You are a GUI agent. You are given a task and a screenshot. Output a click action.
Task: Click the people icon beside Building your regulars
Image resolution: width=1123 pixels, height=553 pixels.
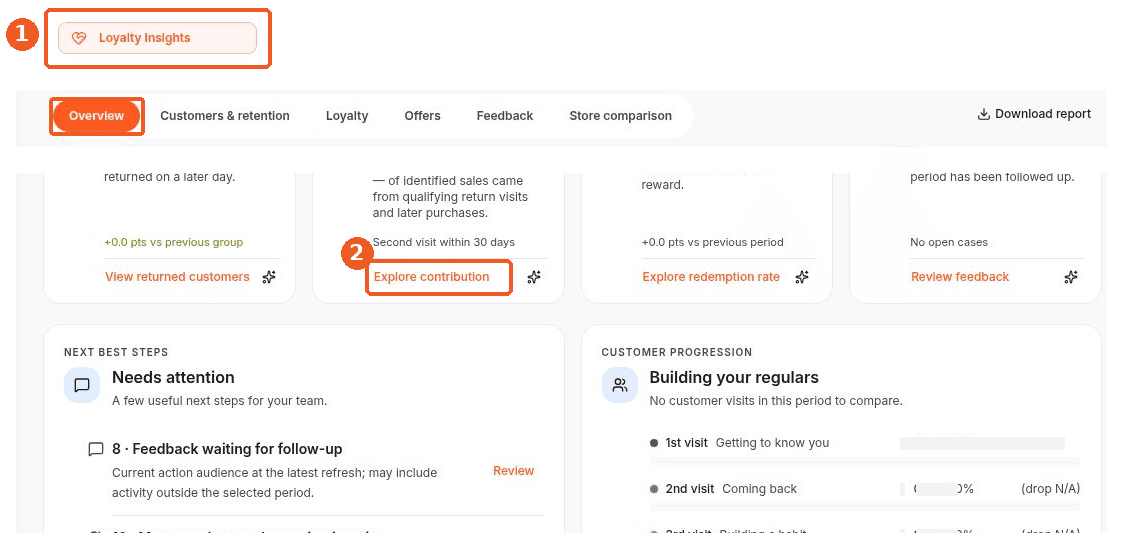pos(620,385)
